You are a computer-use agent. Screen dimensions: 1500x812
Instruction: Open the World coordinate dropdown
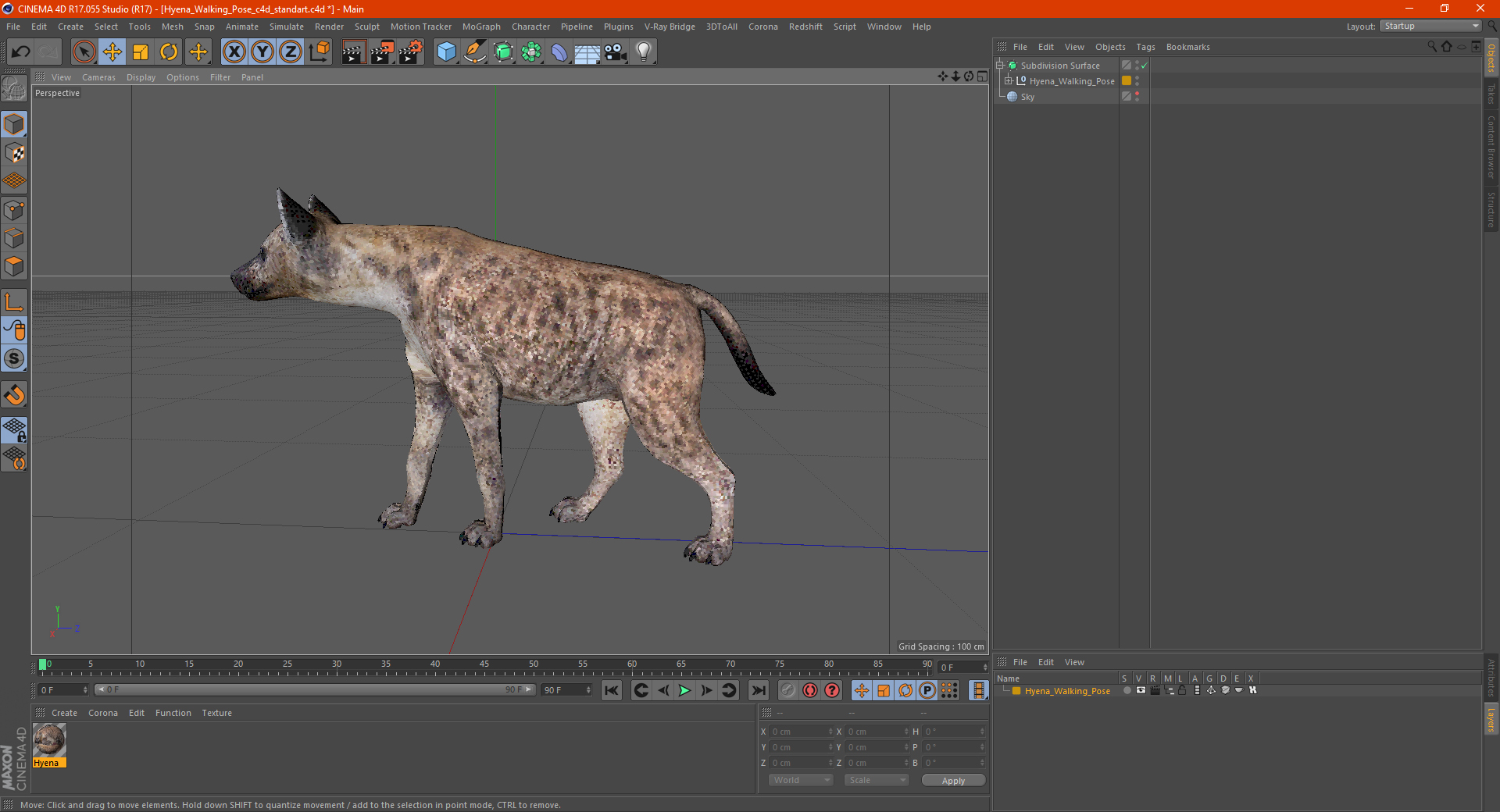pos(801,780)
